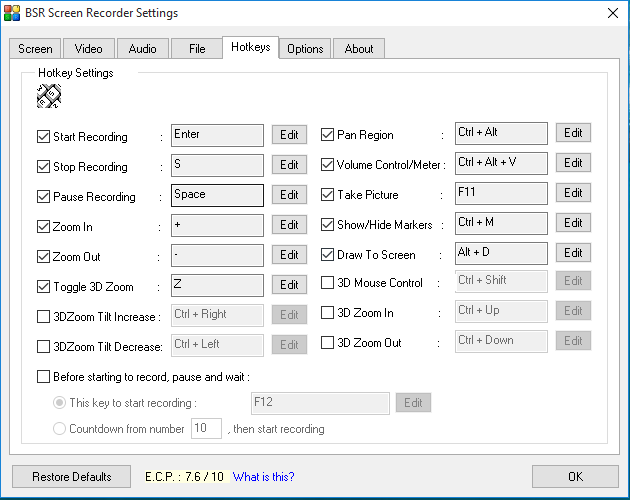Image resolution: width=630 pixels, height=500 pixels.
Task: Click the Toggle 3D Zoom field showing Z
Action: (217, 285)
